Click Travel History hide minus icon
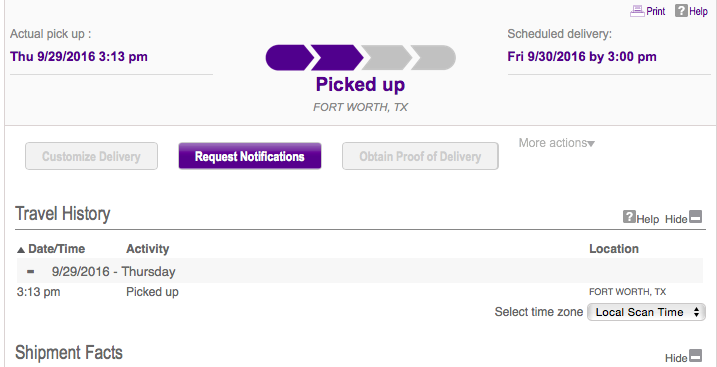 click(x=695, y=217)
